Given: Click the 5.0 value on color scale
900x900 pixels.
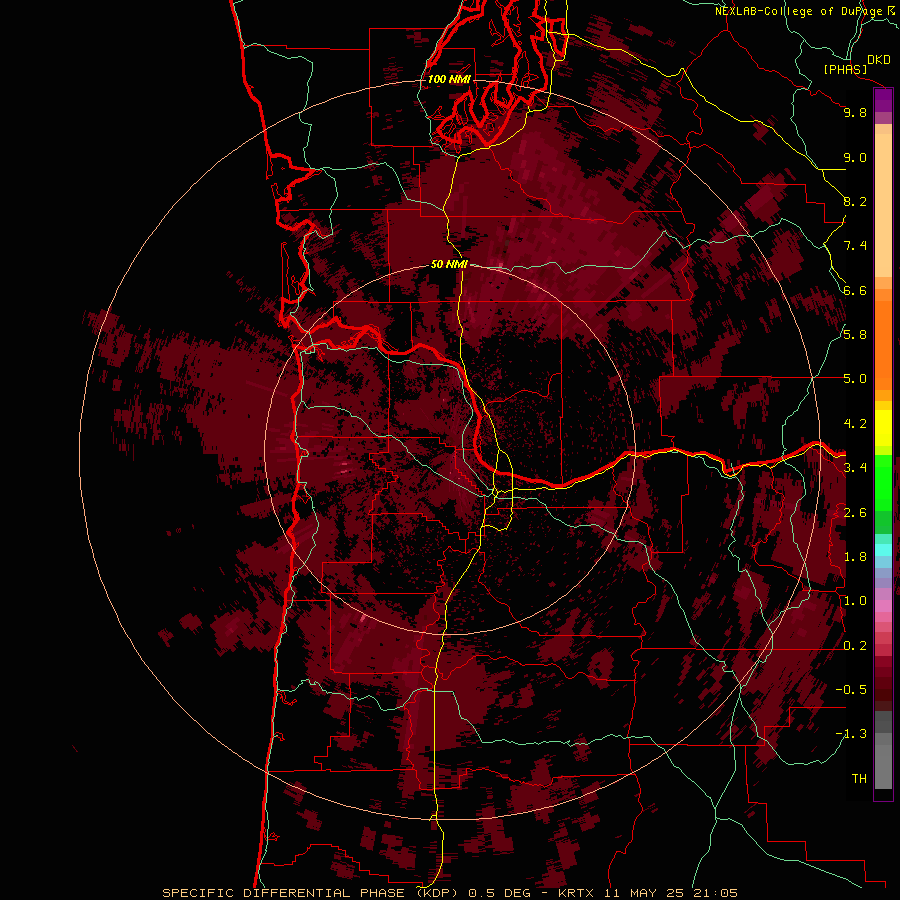Looking at the screenshot, I should 855,379.
